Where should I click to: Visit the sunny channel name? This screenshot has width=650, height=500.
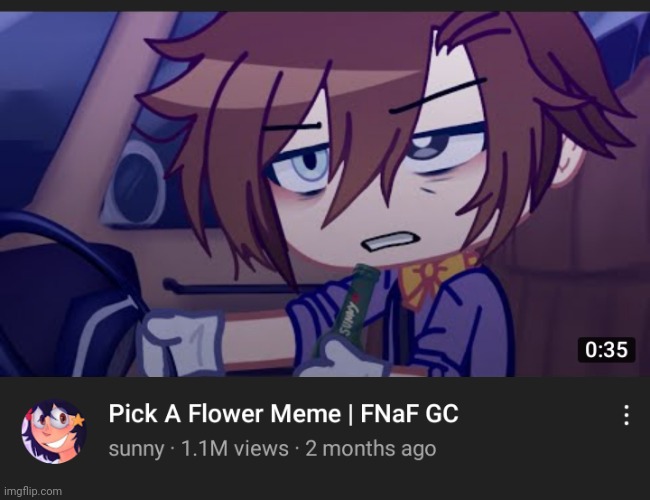[136, 449]
